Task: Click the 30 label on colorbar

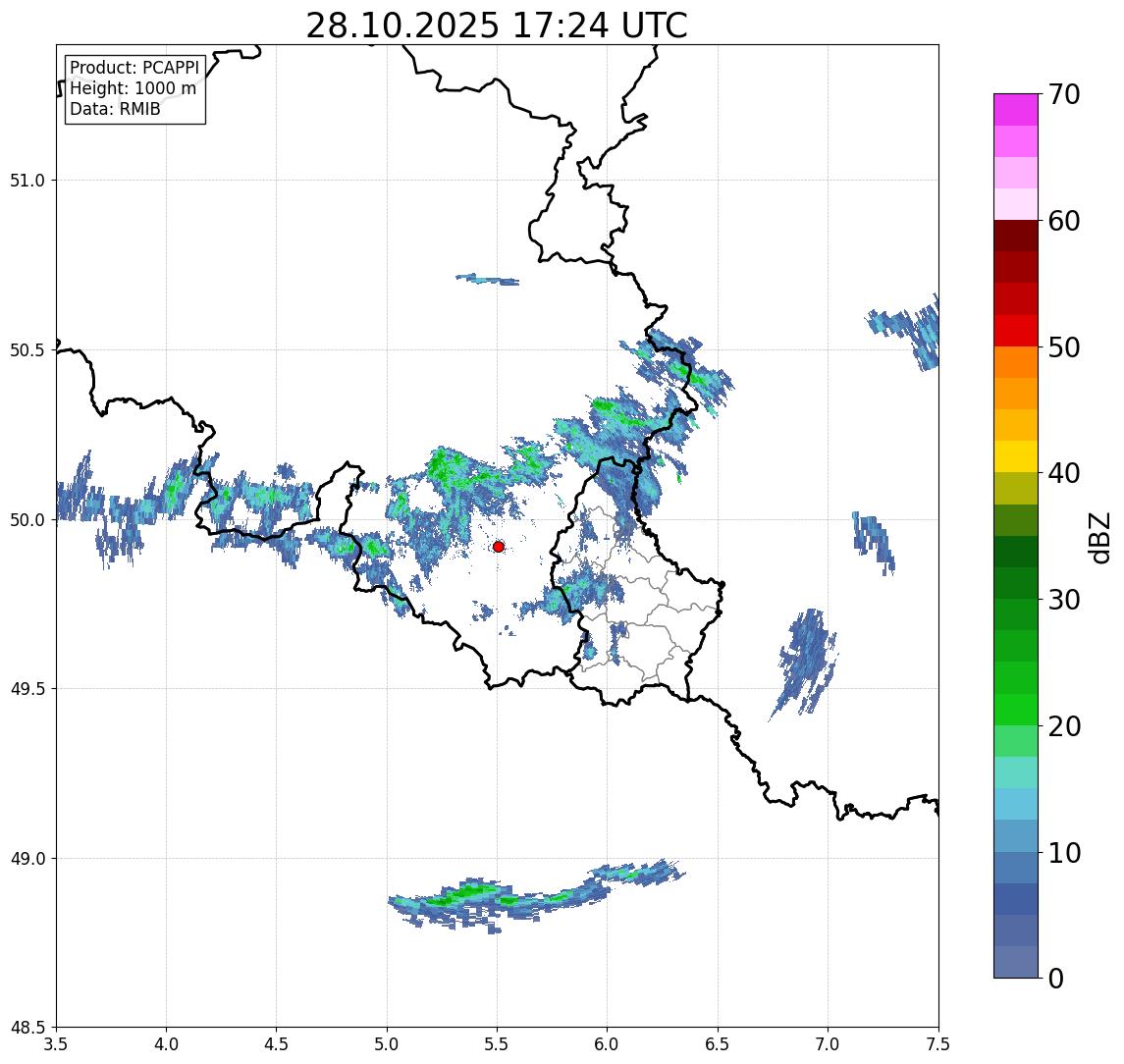Action: pyautogui.click(x=1064, y=600)
